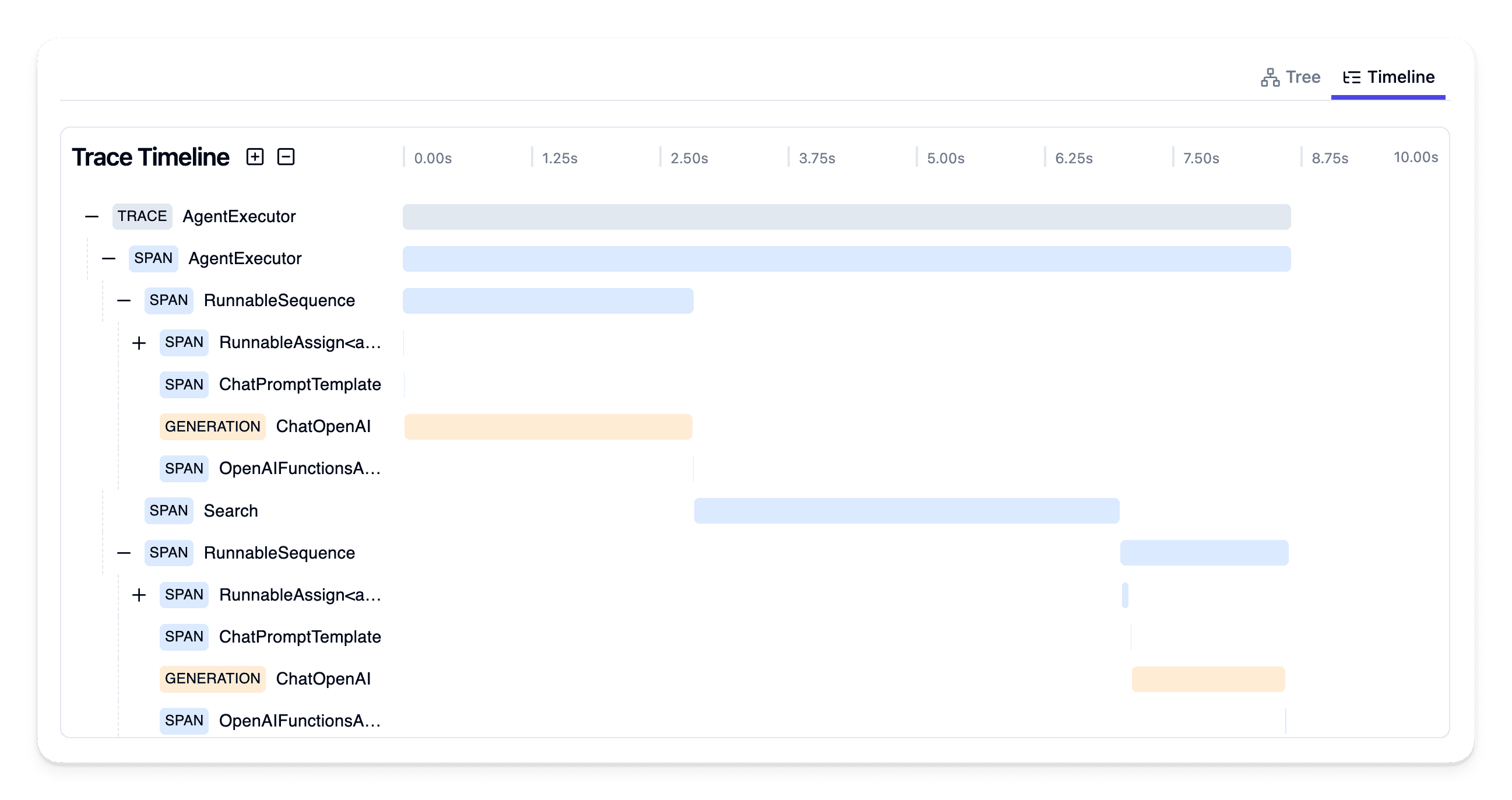This screenshot has width=1512, height=800.
Task: Select the GENERATION badge for first ChatOpenAI
Action: [x=212, y=426]
